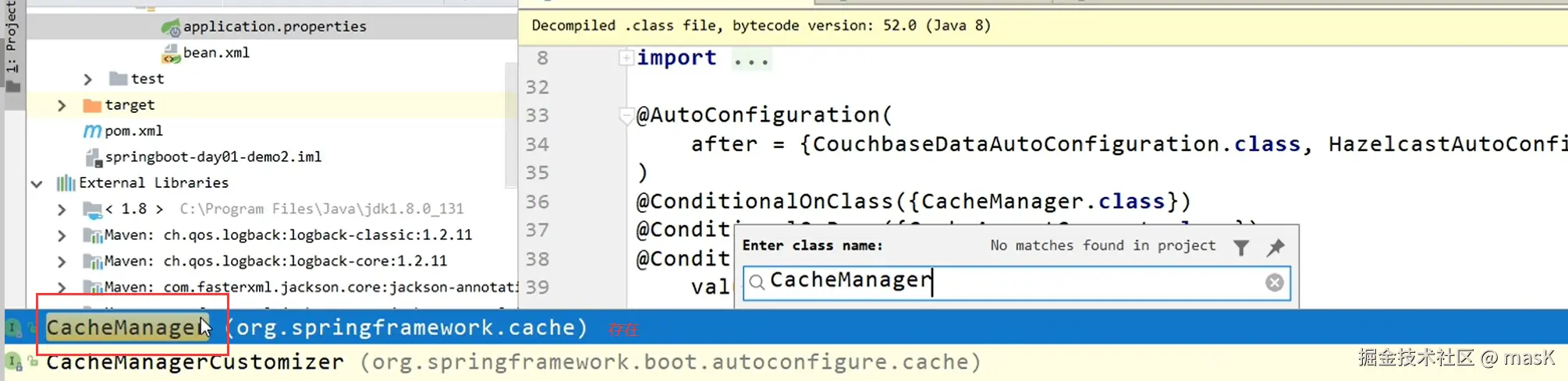1568x381 pixels.
Task: Click in the class name search field
Action: coord(1014,282)
